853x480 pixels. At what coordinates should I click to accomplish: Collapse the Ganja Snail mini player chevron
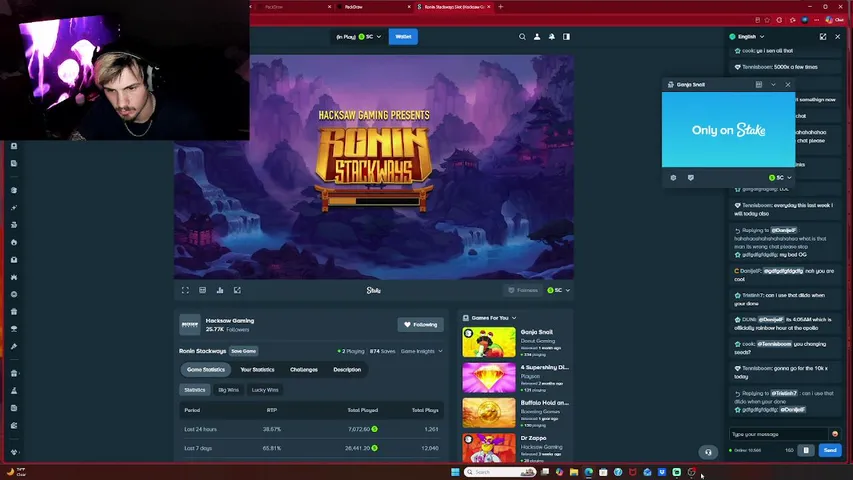[x=773, y=84]
